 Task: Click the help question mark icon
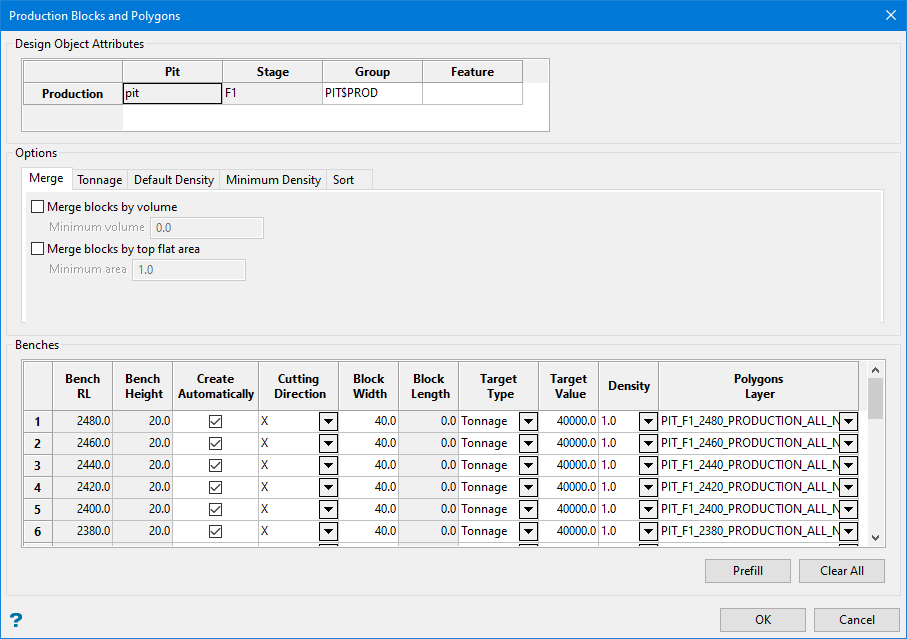[x=15, y=620]
